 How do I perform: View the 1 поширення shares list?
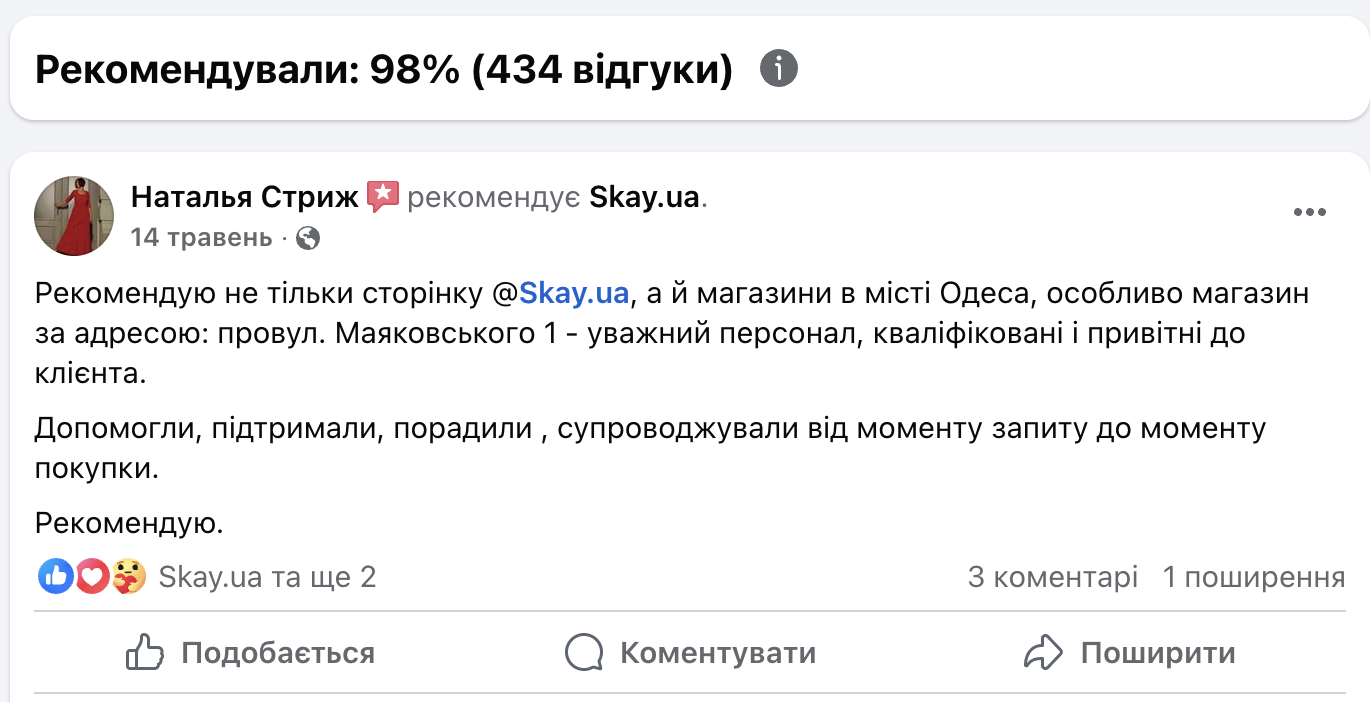pyautogui.click(x=1253, y=577)
